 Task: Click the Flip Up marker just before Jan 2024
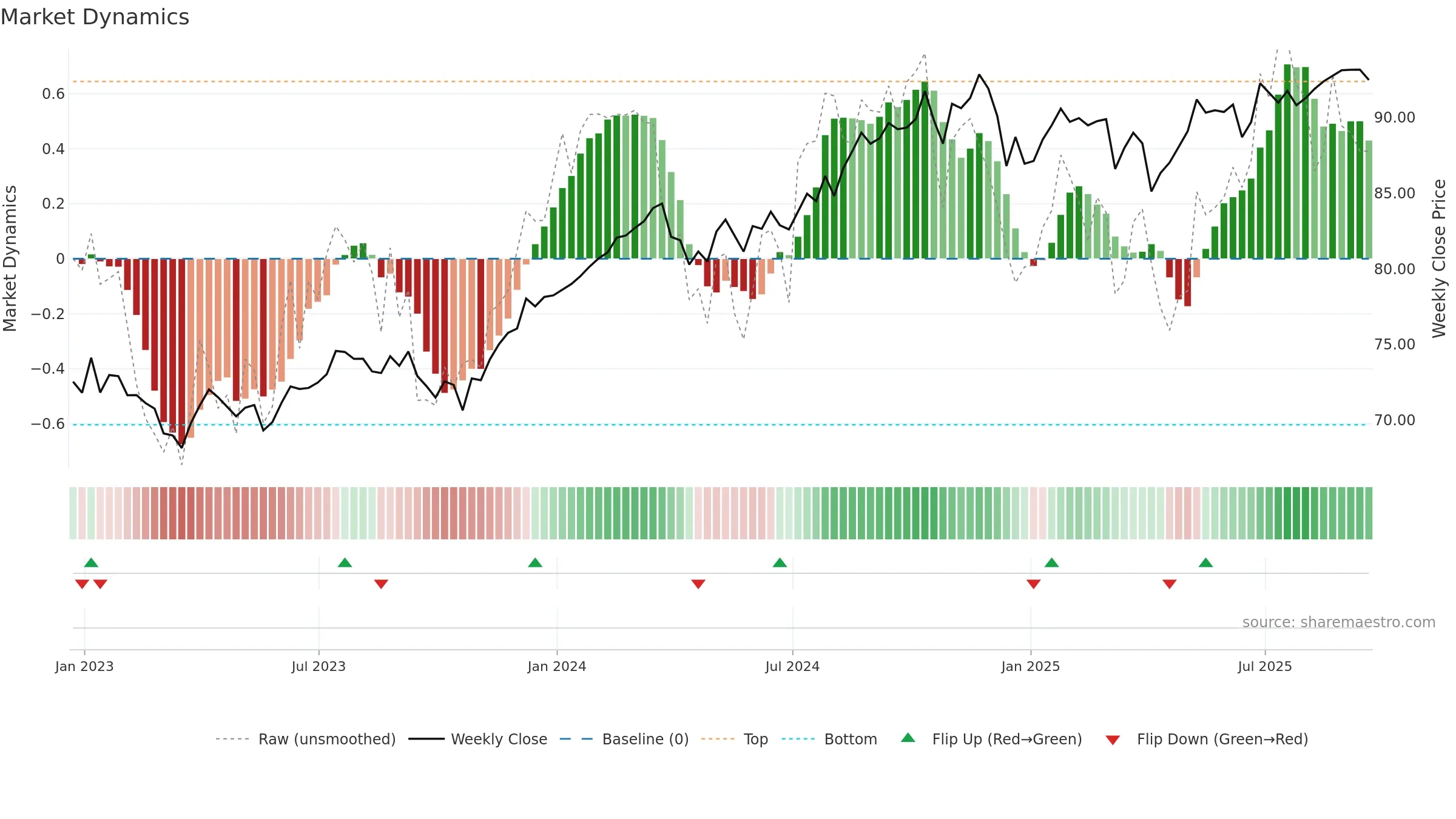(x=535, y=562)
